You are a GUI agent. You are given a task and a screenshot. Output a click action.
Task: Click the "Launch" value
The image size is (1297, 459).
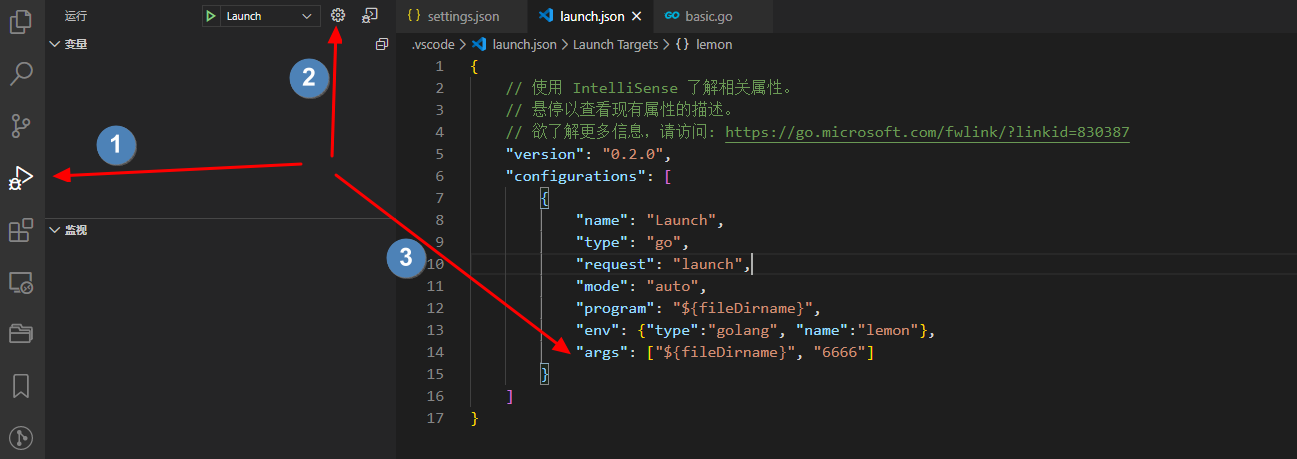(x=680, y=220)
